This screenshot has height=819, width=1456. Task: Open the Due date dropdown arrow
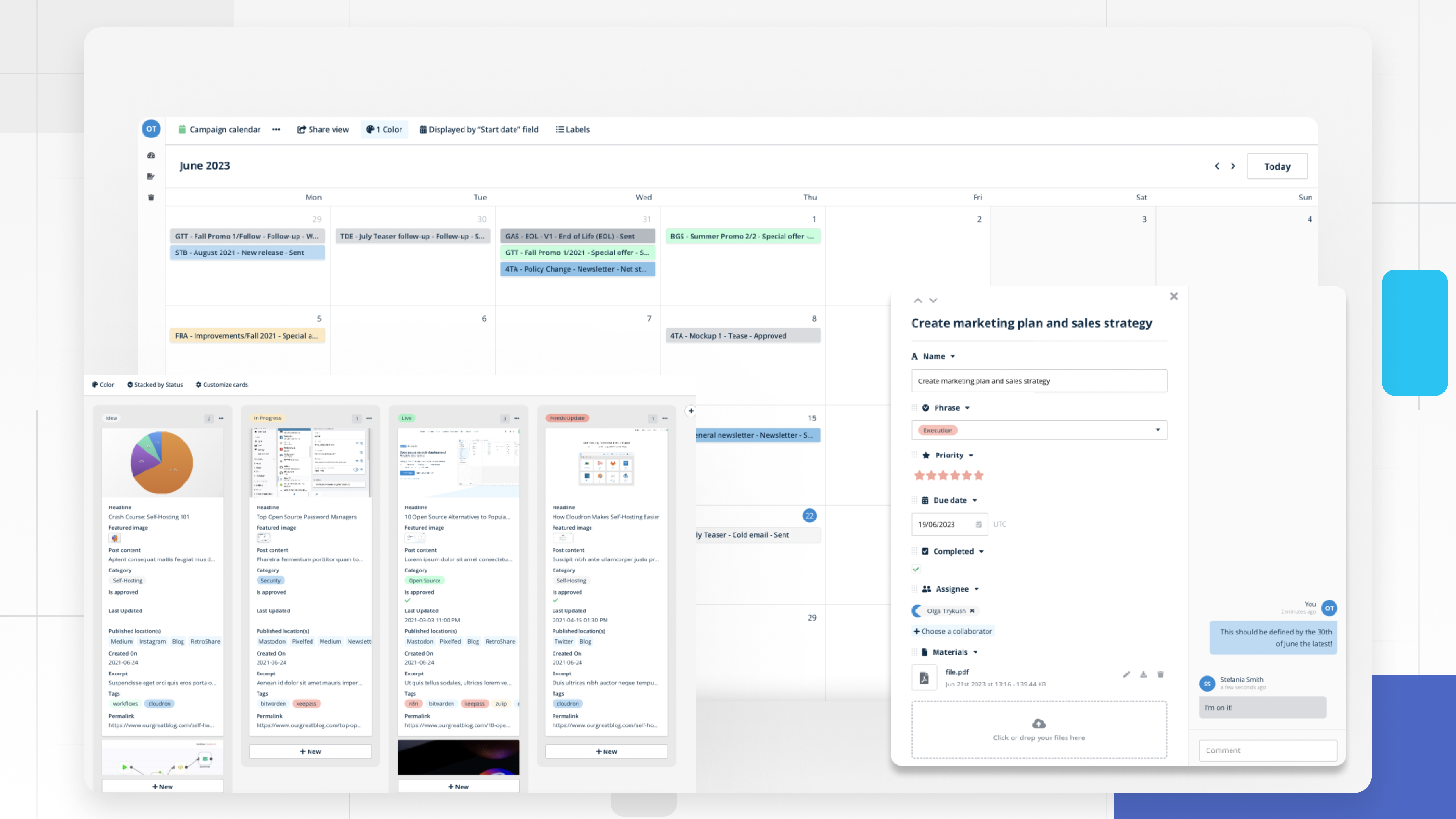pyautogui.click(x=975, y=500)
